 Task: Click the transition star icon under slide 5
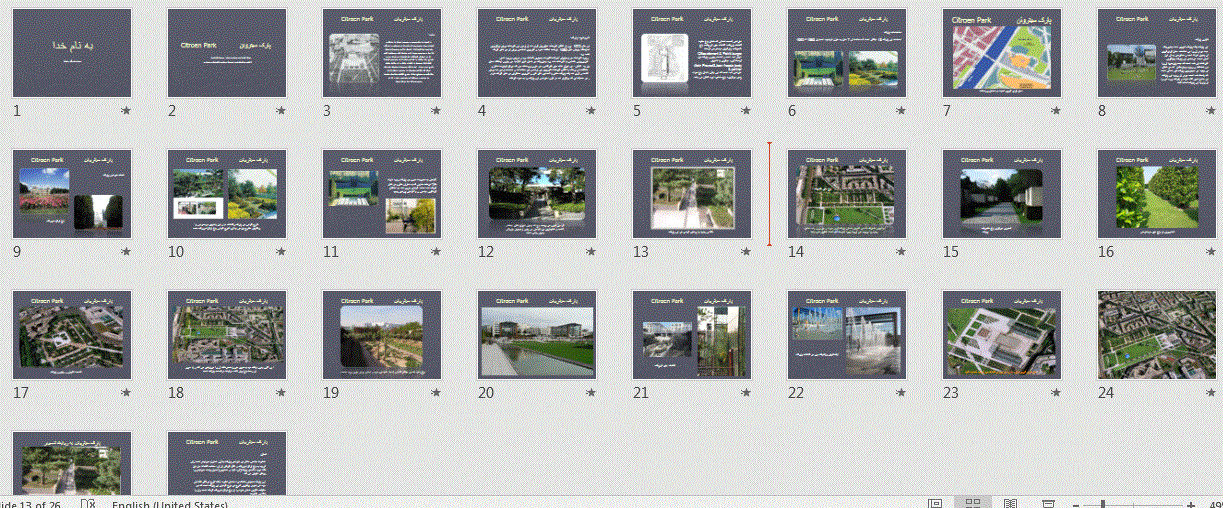746,111
